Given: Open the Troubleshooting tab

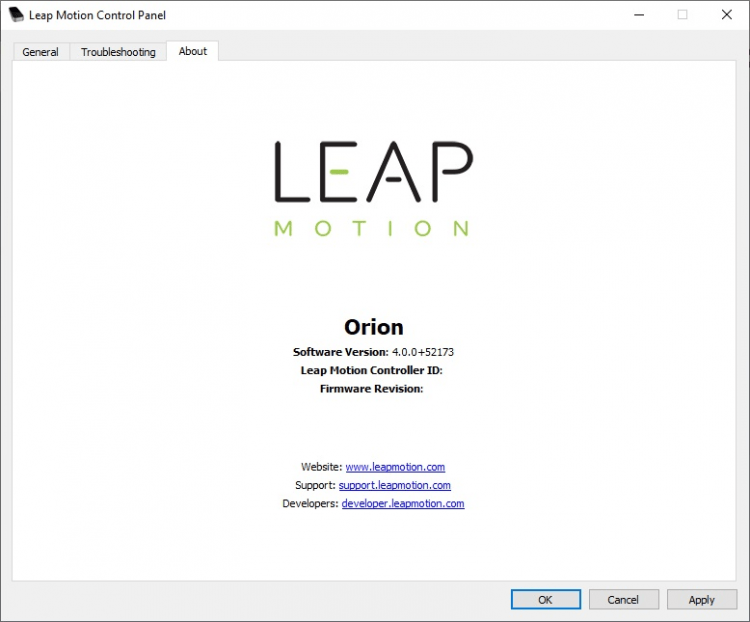Looking at the screenshot, I should (x=118, y=52).
